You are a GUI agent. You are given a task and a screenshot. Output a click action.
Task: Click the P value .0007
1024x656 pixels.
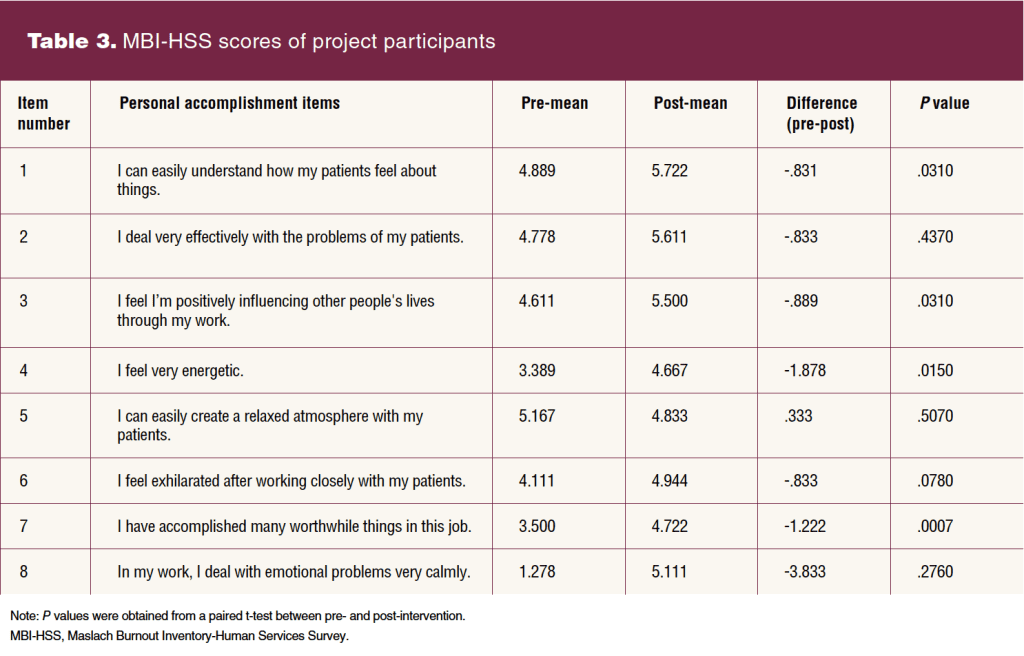coord(935,526)
